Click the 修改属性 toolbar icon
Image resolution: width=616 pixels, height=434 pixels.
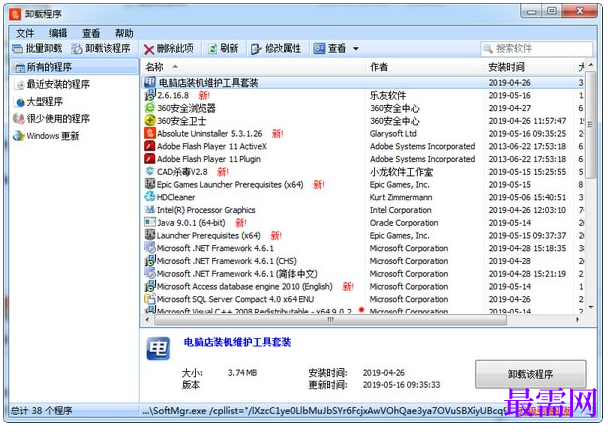pyautogui.click(x=256, y=49)
